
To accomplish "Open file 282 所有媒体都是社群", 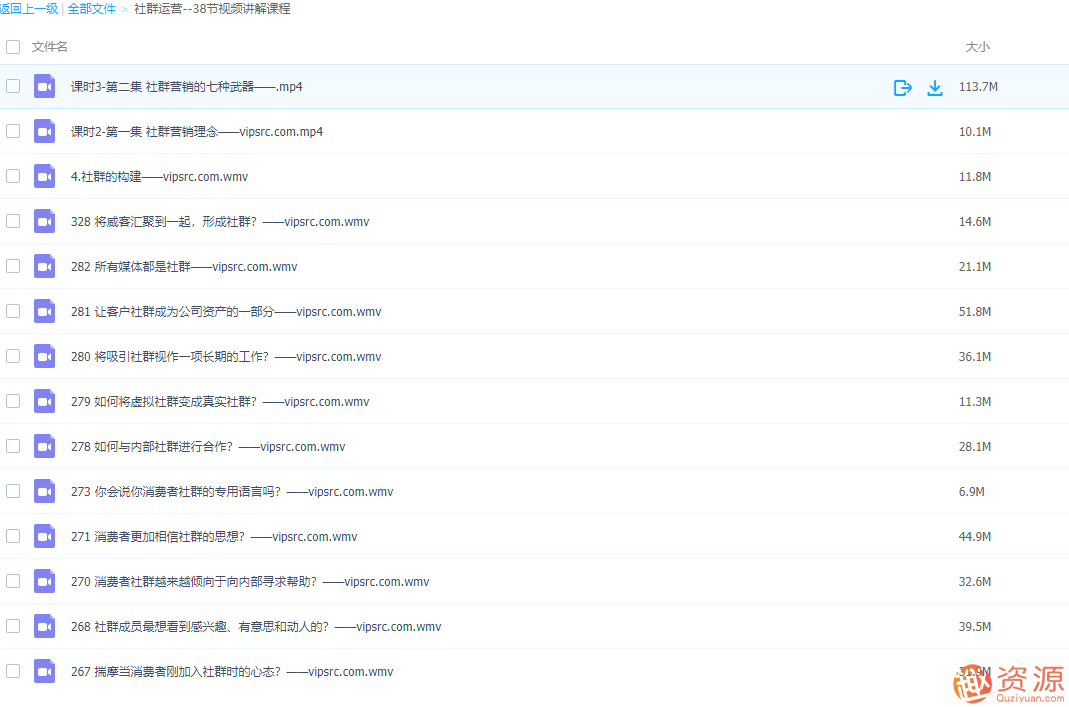I will pyautogui.click(x=184, y=267).
